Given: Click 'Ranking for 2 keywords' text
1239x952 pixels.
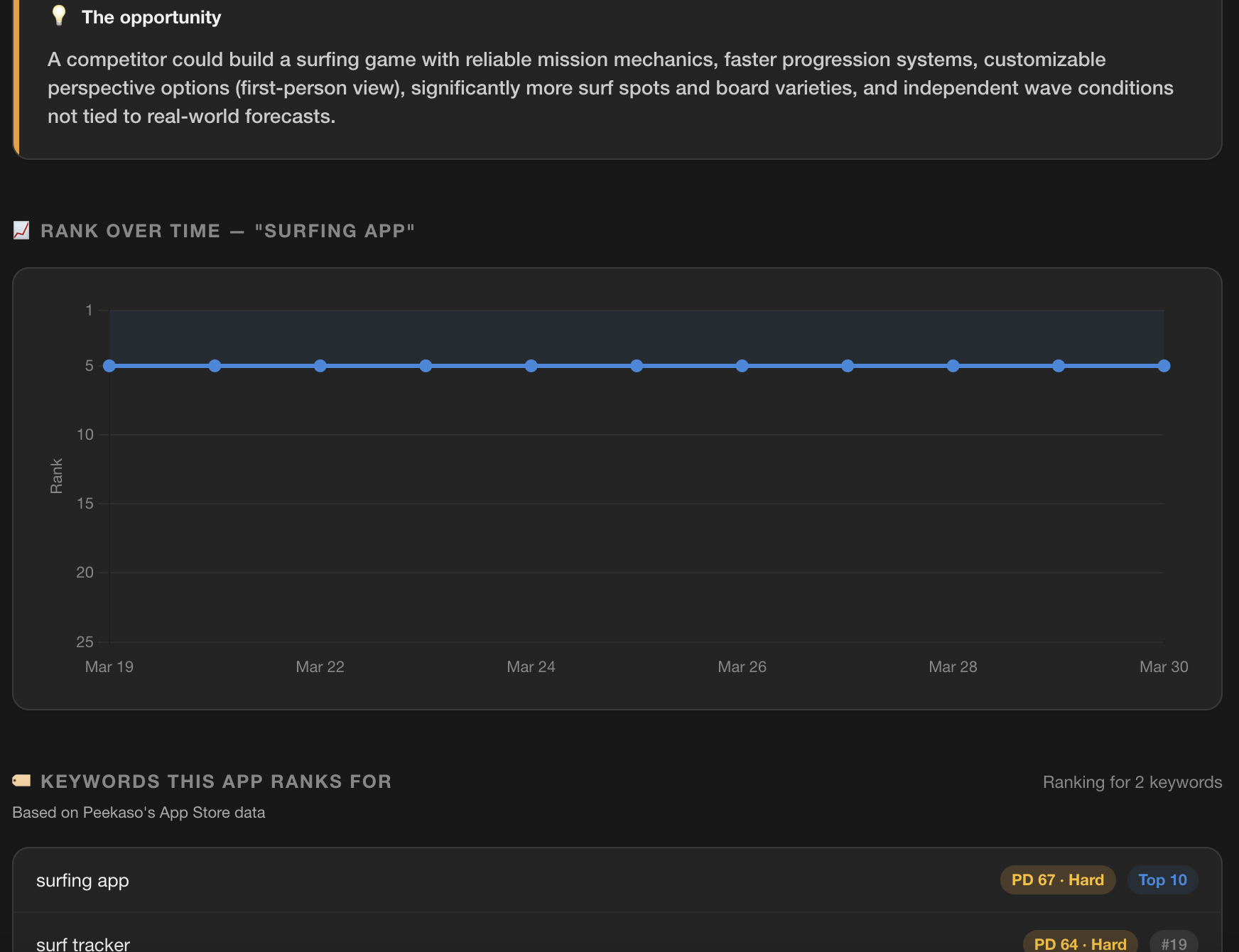Looking at the screenshot, I should tap(1132, 782).
